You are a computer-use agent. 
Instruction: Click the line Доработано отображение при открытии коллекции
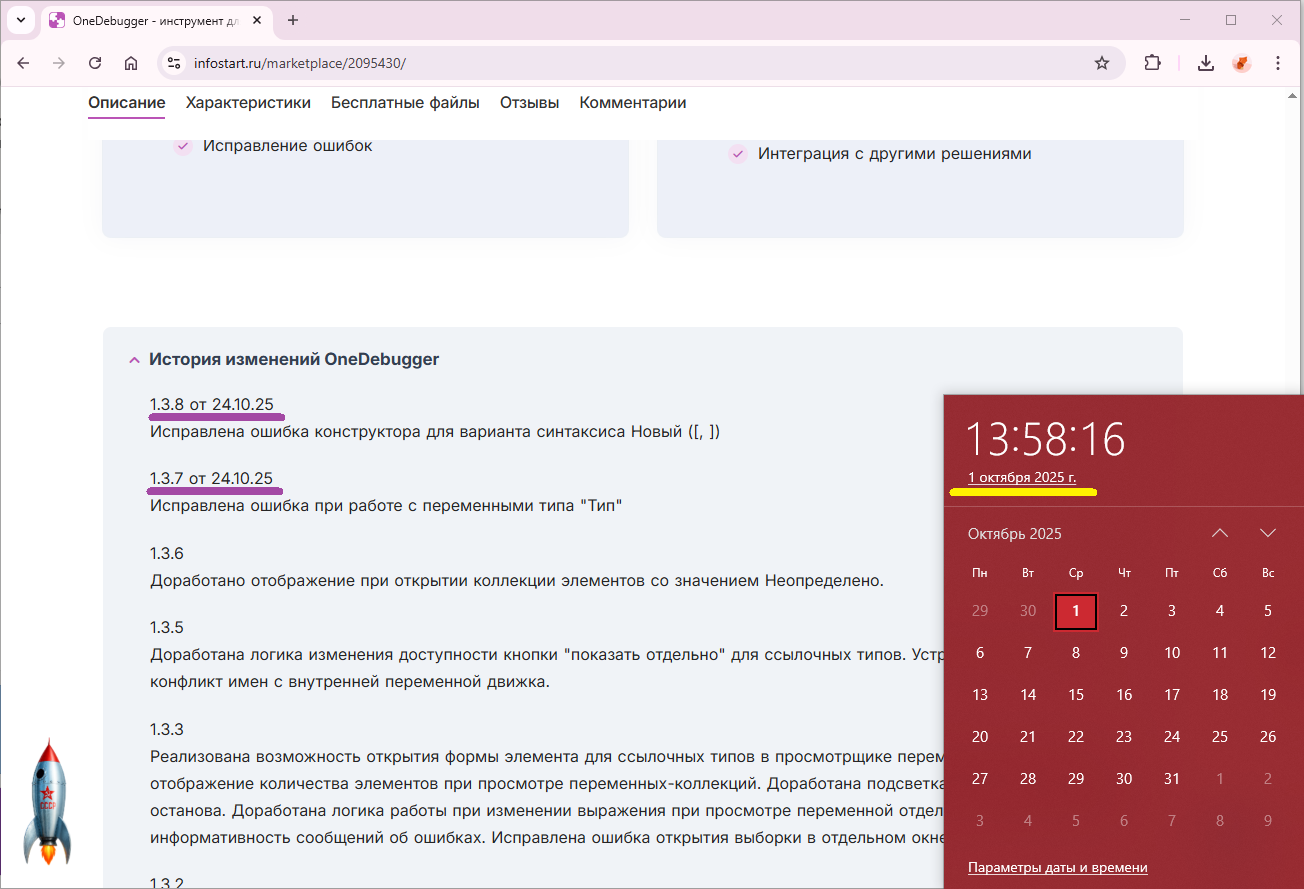click(517, 580)
